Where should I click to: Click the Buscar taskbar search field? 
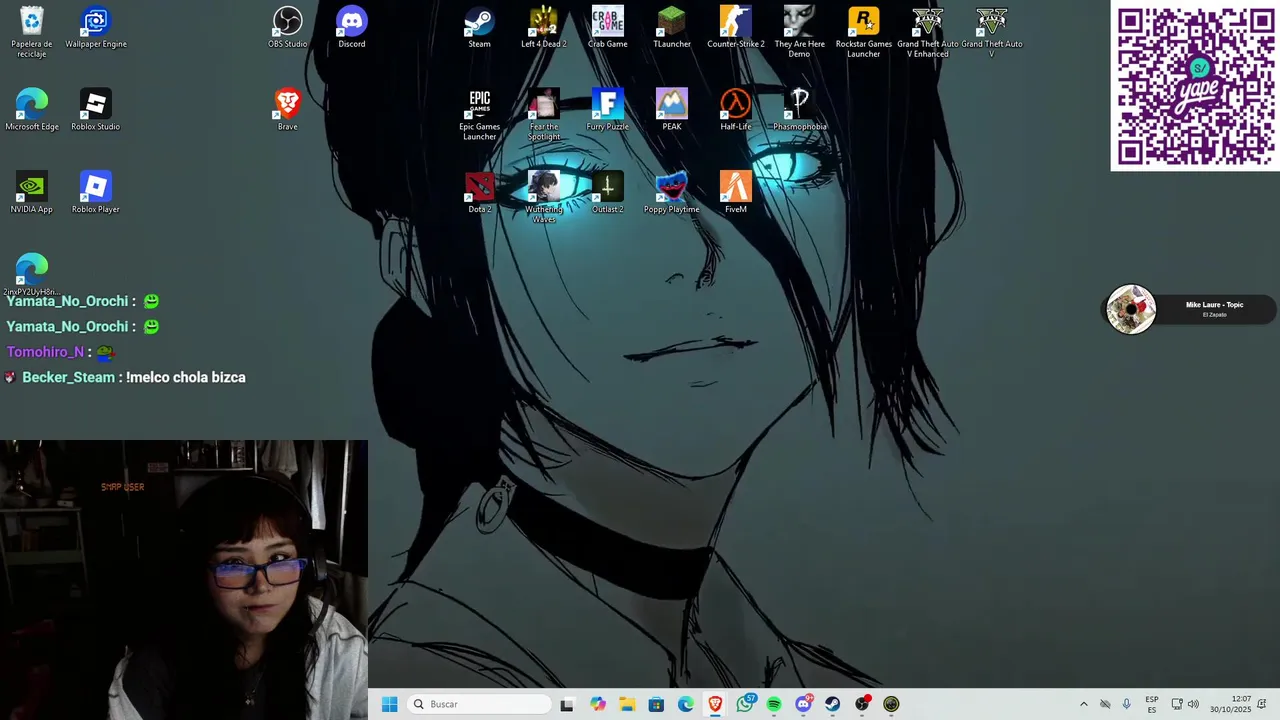click(480, 704)
